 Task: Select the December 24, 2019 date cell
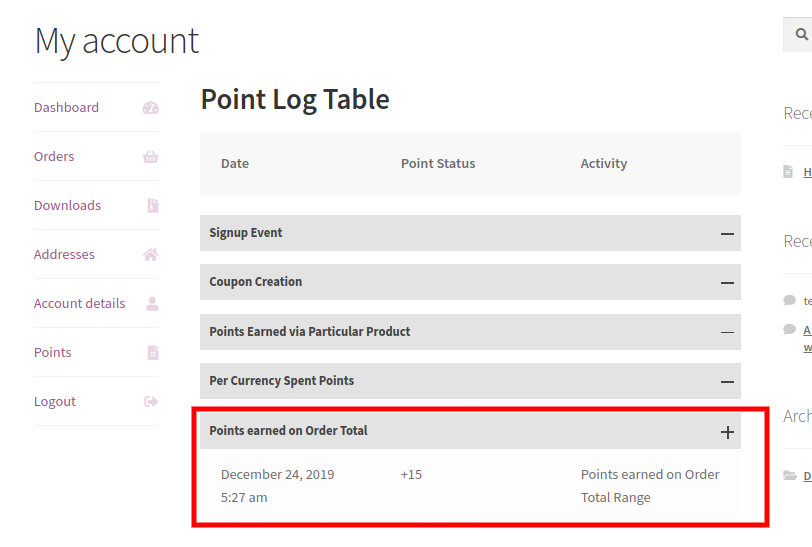pyautogui.click(x=278, y=486)
